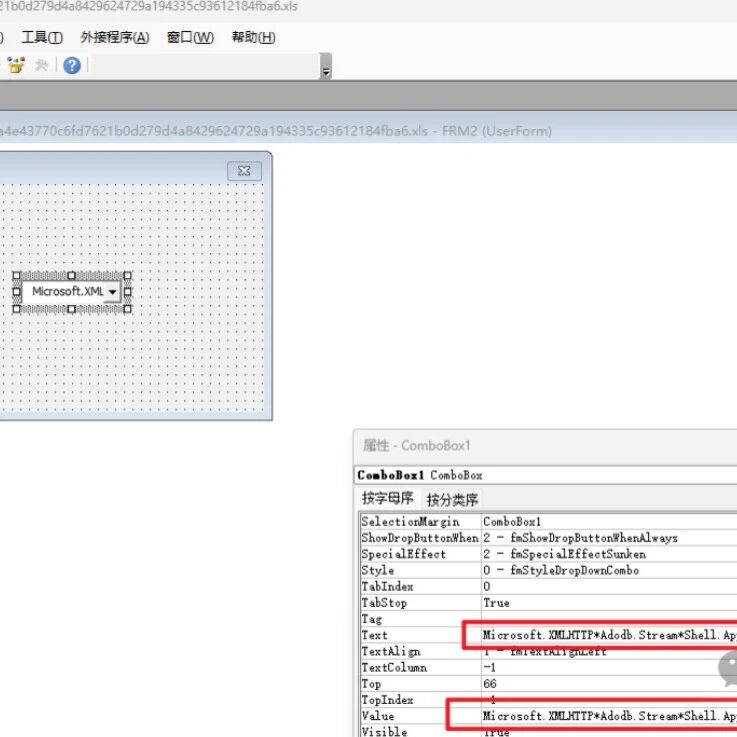The image size is (737, 737).
Task: Click the True value of TabStop
Action: click(496, 603)
